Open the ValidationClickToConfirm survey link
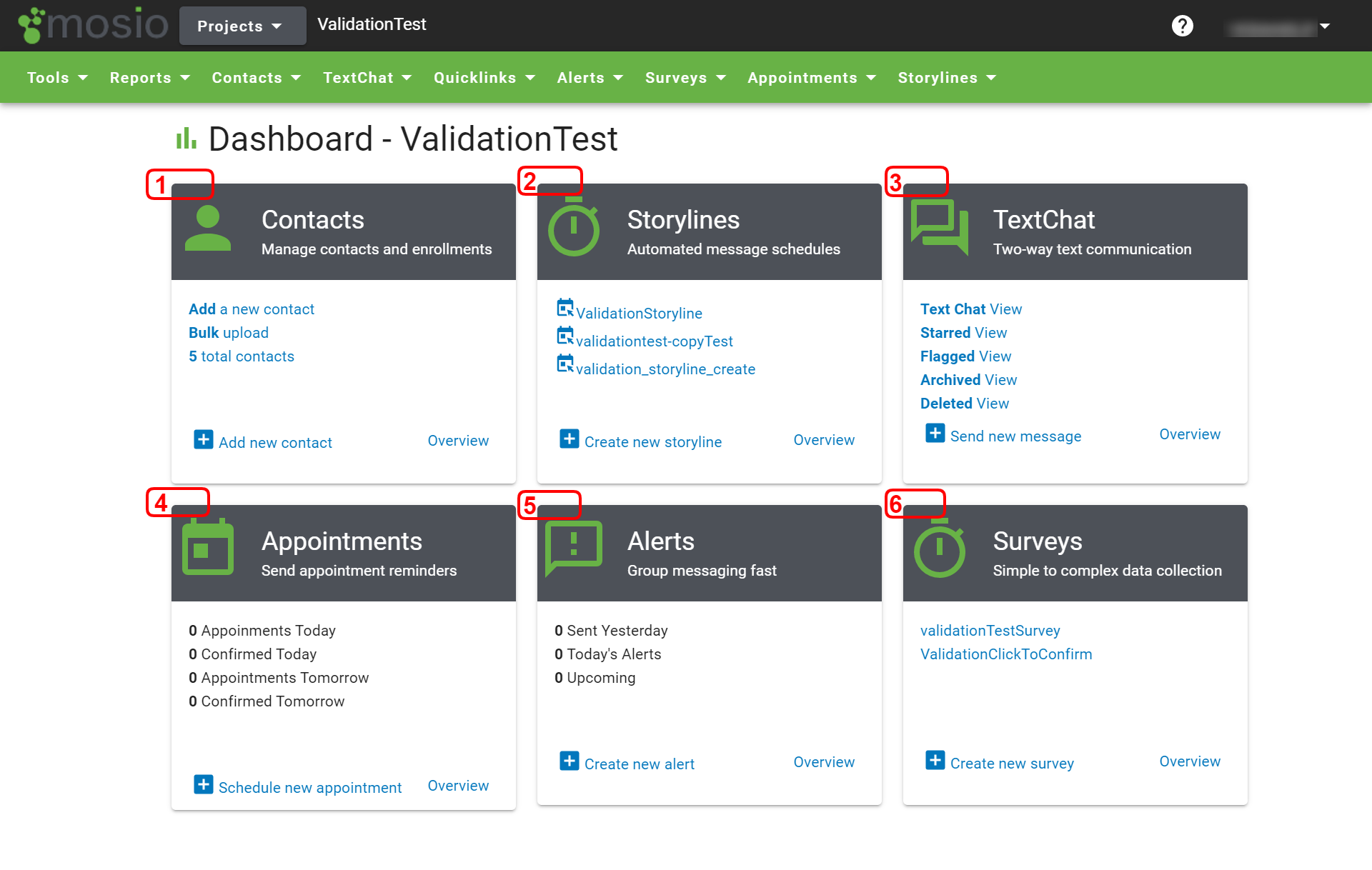This screenshot has width=1372, height=870. click(1006, 654)
